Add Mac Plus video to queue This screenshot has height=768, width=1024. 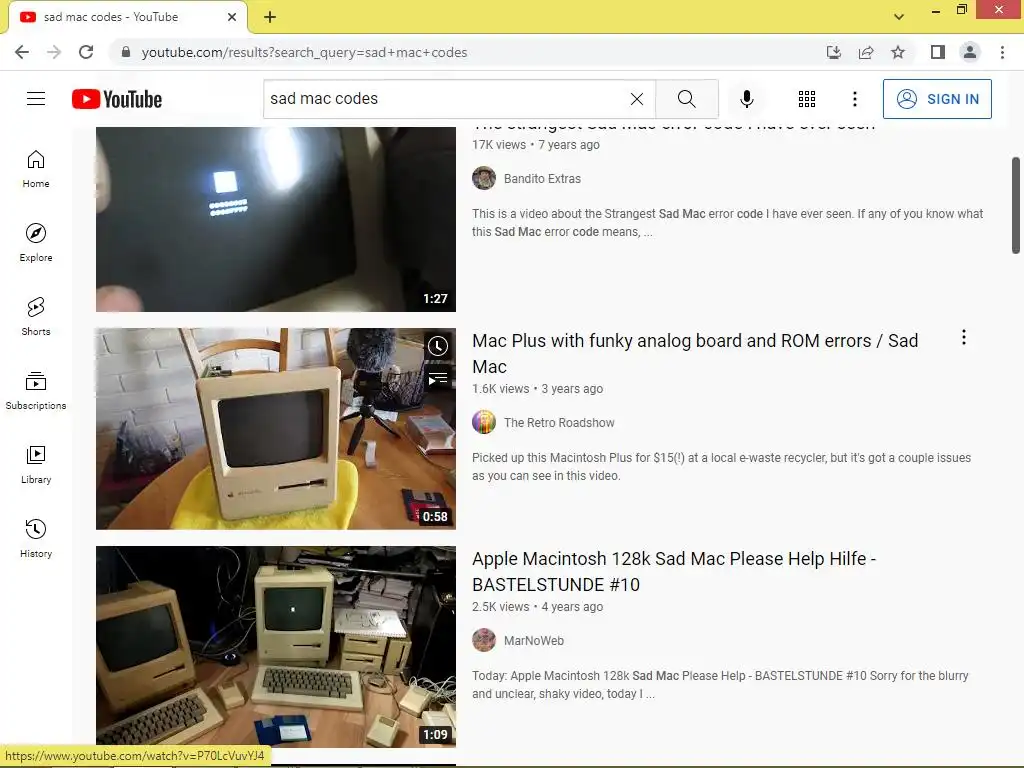(438, 378)
